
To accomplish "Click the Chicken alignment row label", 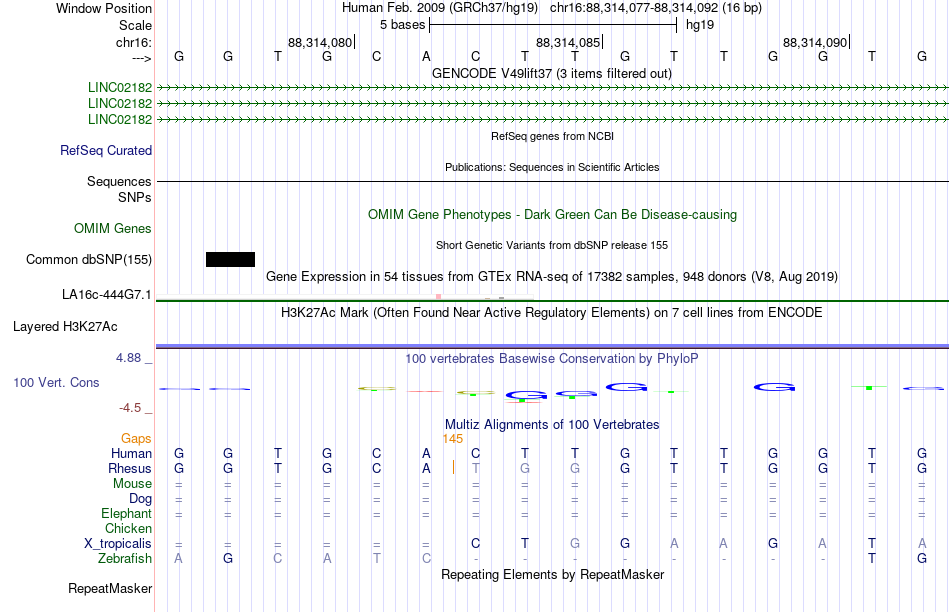I will tap(128, 528).
